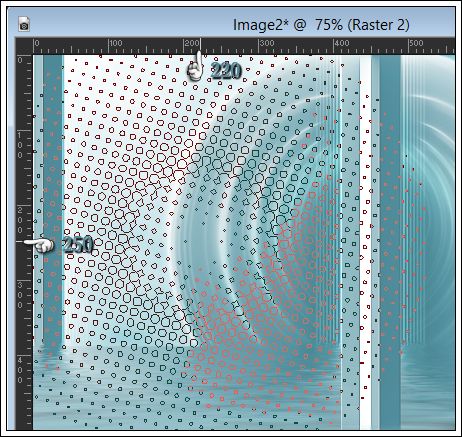Click the white vertical stripe on canvas
The image size is (462, 437).
tap(365, 242)
